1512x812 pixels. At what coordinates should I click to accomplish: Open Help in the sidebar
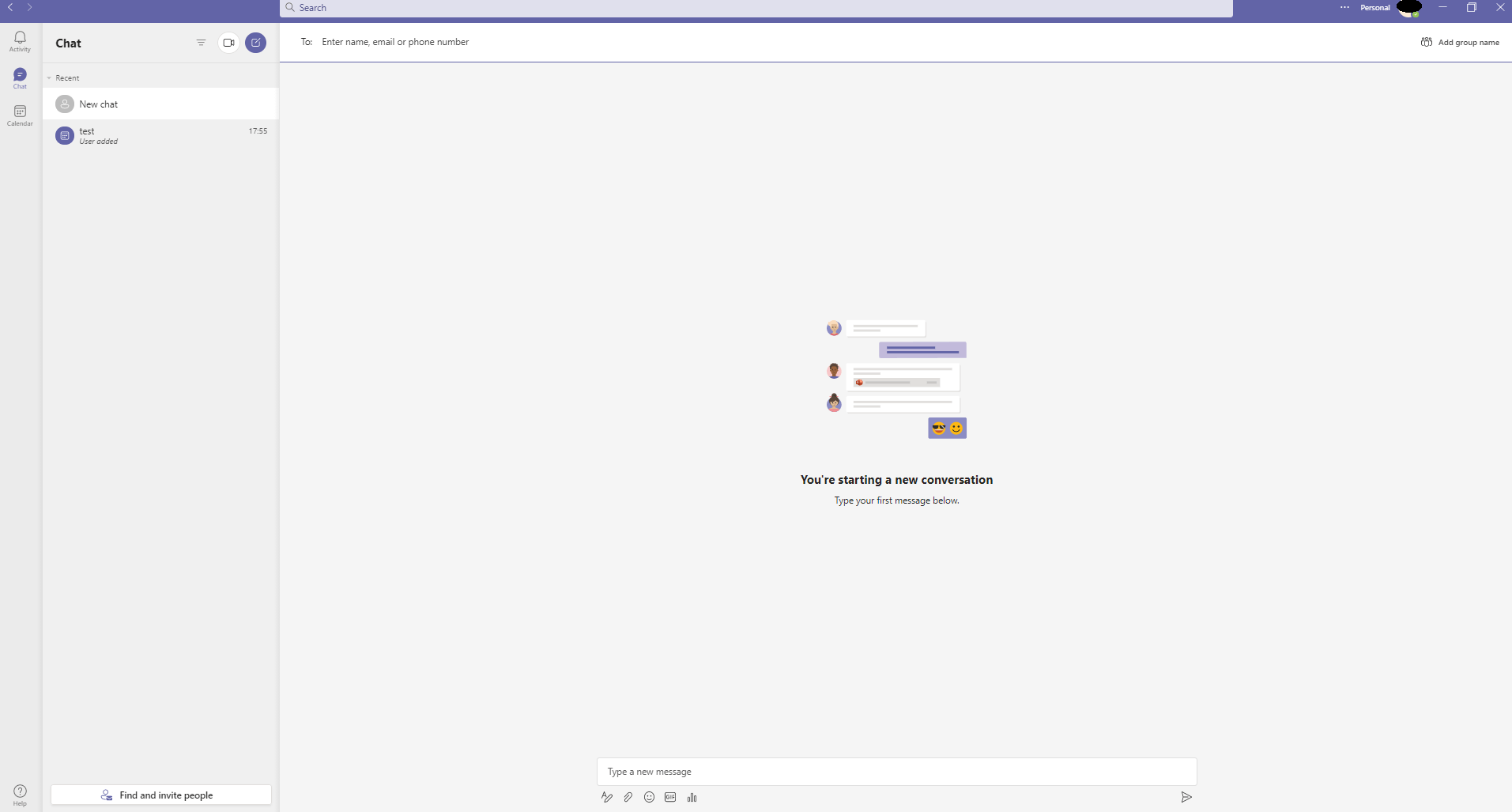[x=20, y=795]
